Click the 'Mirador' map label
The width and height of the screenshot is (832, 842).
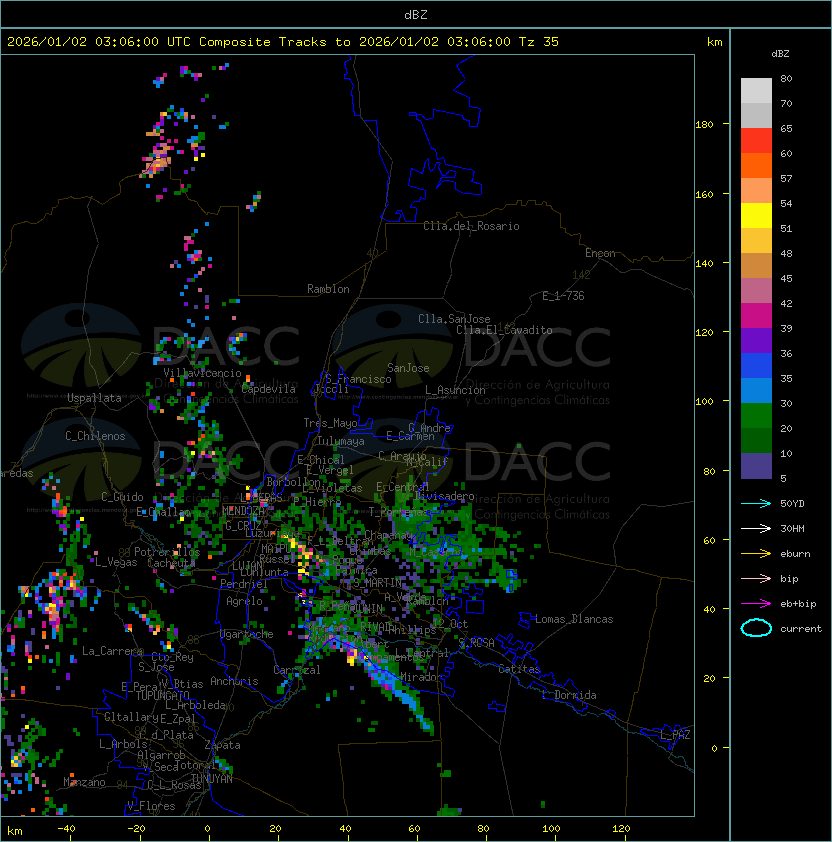(422, 677)
